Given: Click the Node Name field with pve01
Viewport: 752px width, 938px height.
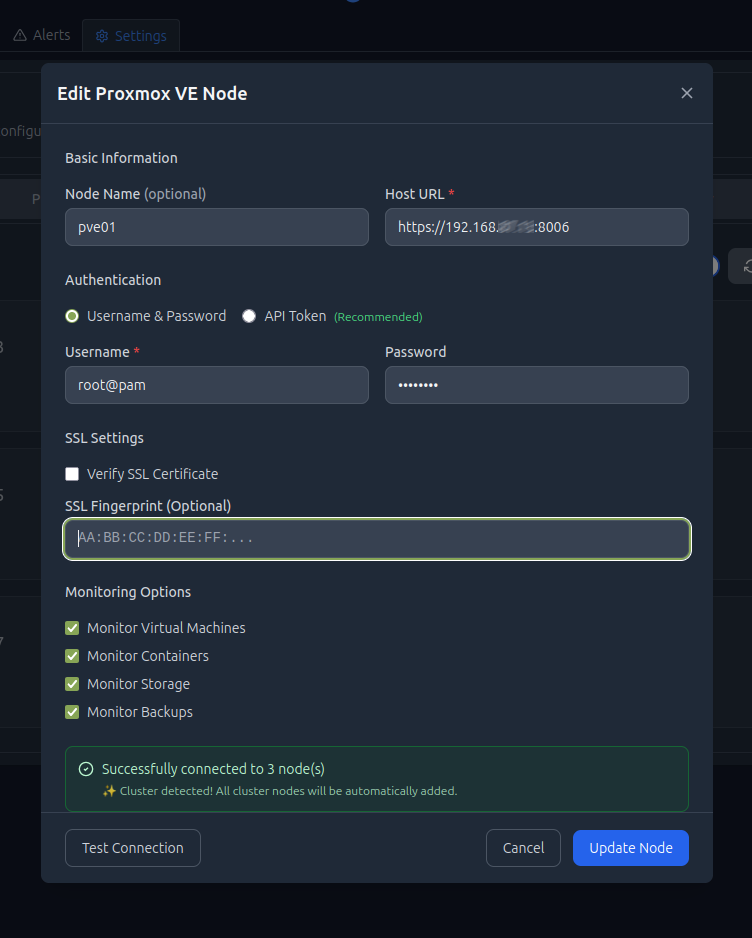Looking at the screenshot, I should pos(217,227).
